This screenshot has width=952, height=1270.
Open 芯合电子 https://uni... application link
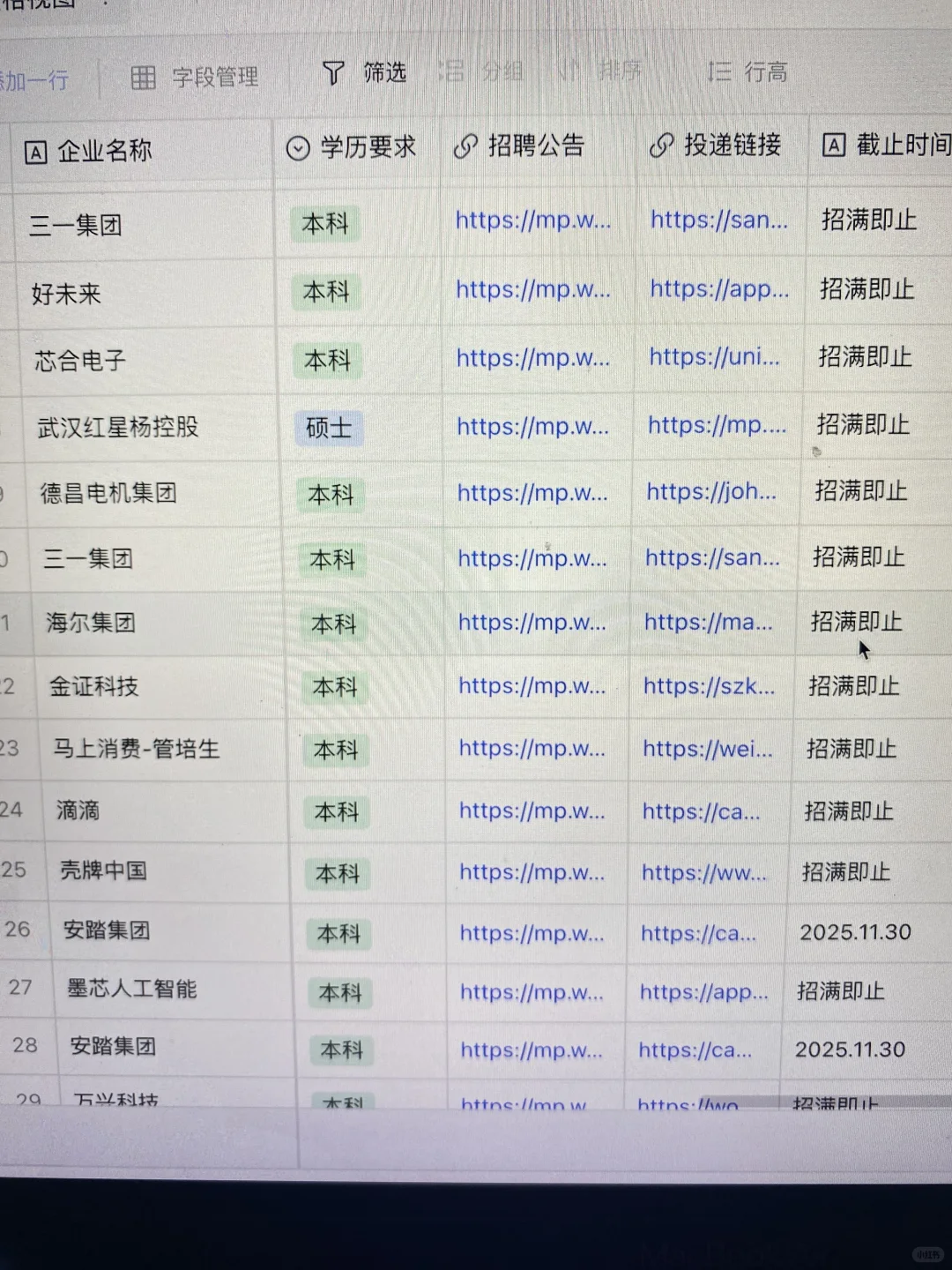coord(714,356)
